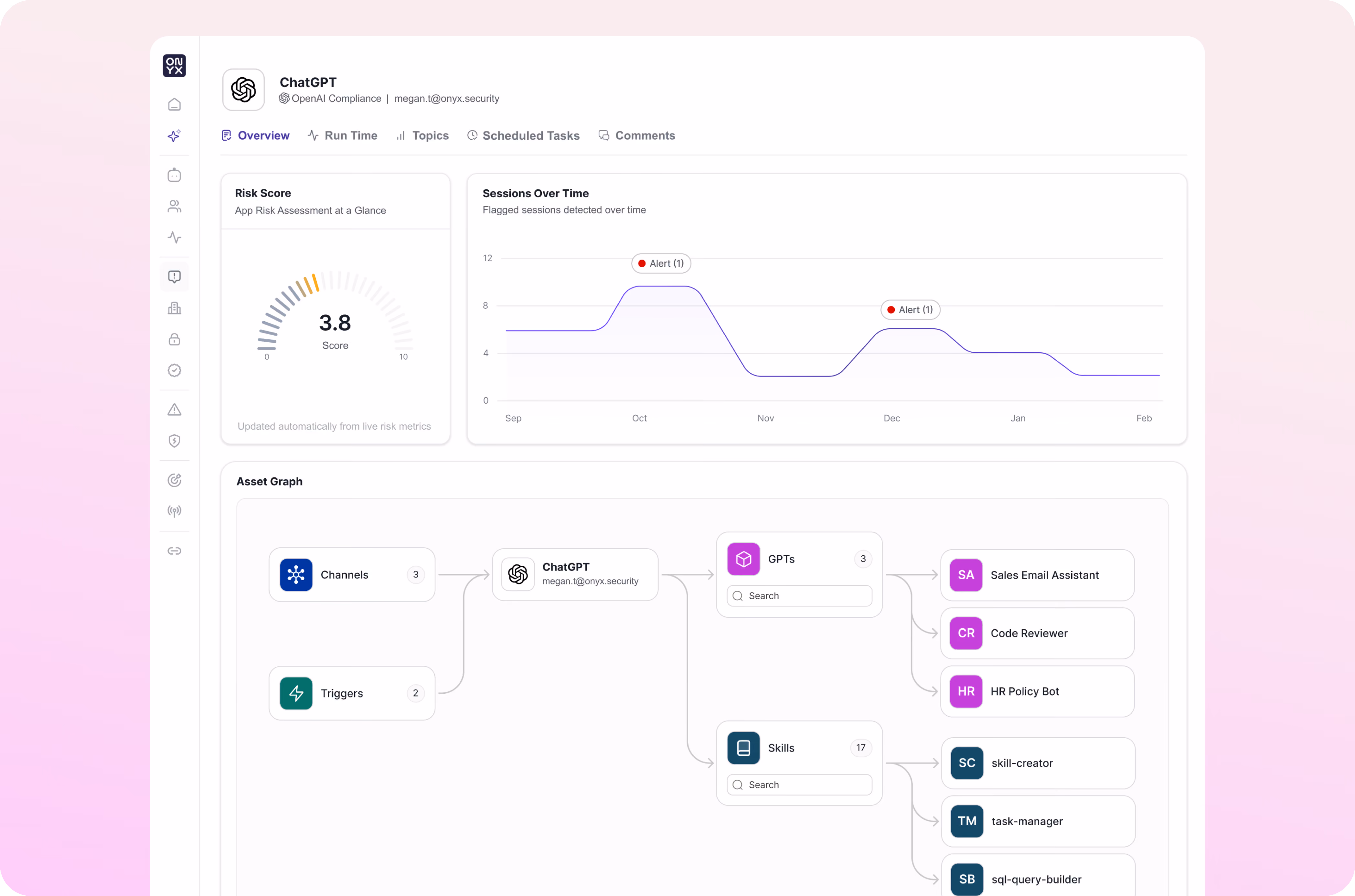Open the check badge icon in the sidebar
1355x896 pixels.
[x=174, y=370]
